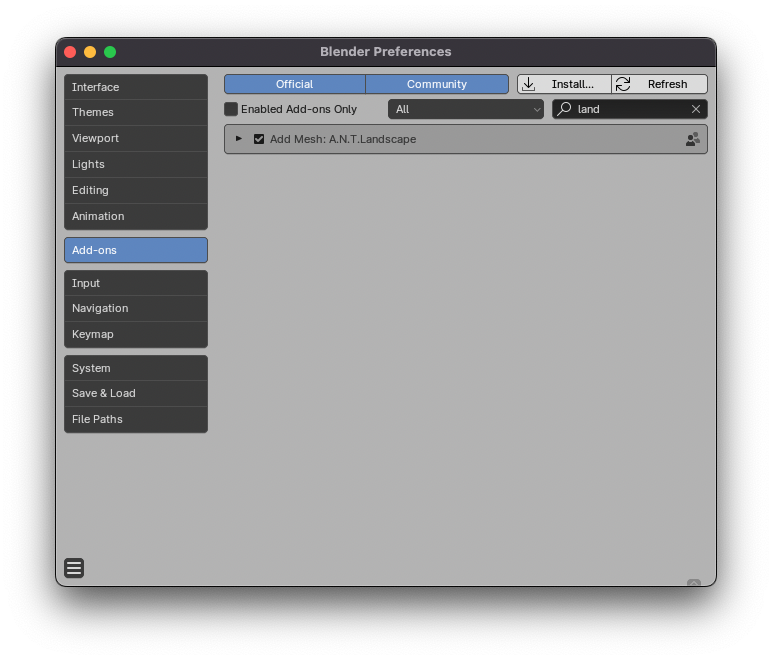This screenshot has width=772, height=660.
Task: Go to System preferences
Action: point(136,368)
